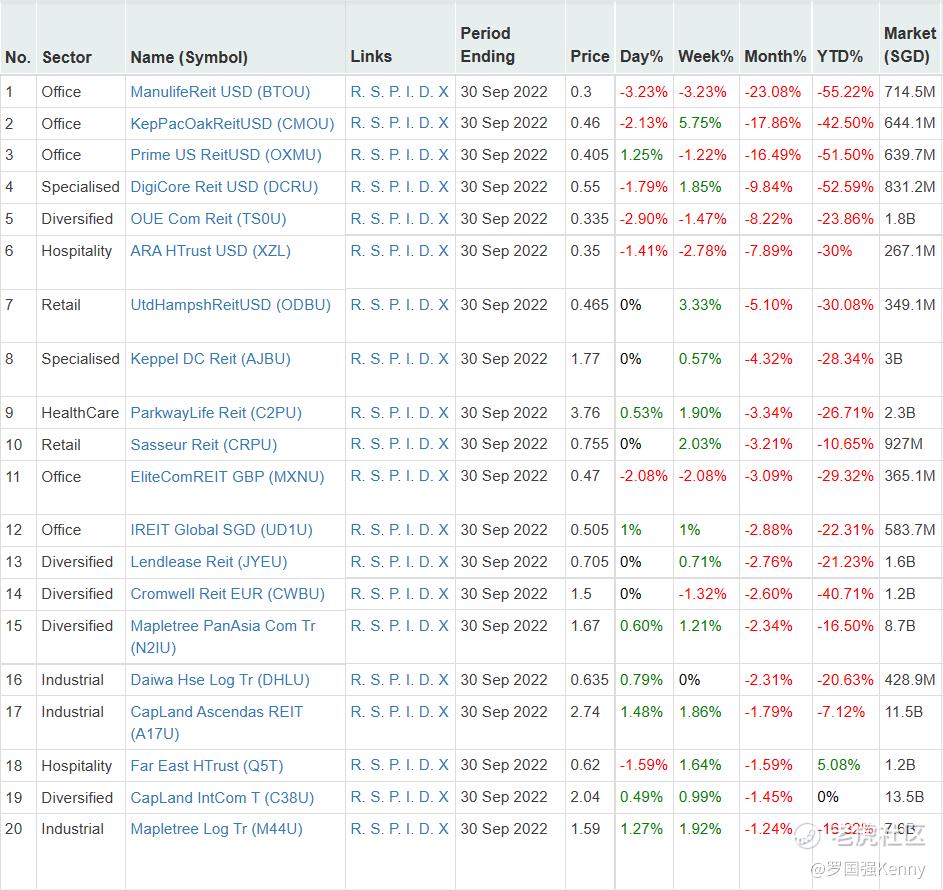The height and width of the screenshot is (890, 943).
Task: Click the P link for Mapletree Log Tr row
Action: (x=394, y=829)
